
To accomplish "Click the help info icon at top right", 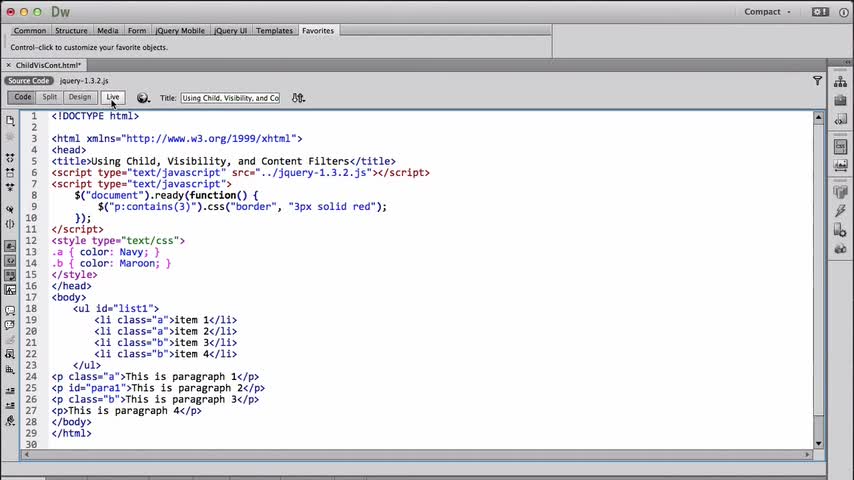I will 844,12.
